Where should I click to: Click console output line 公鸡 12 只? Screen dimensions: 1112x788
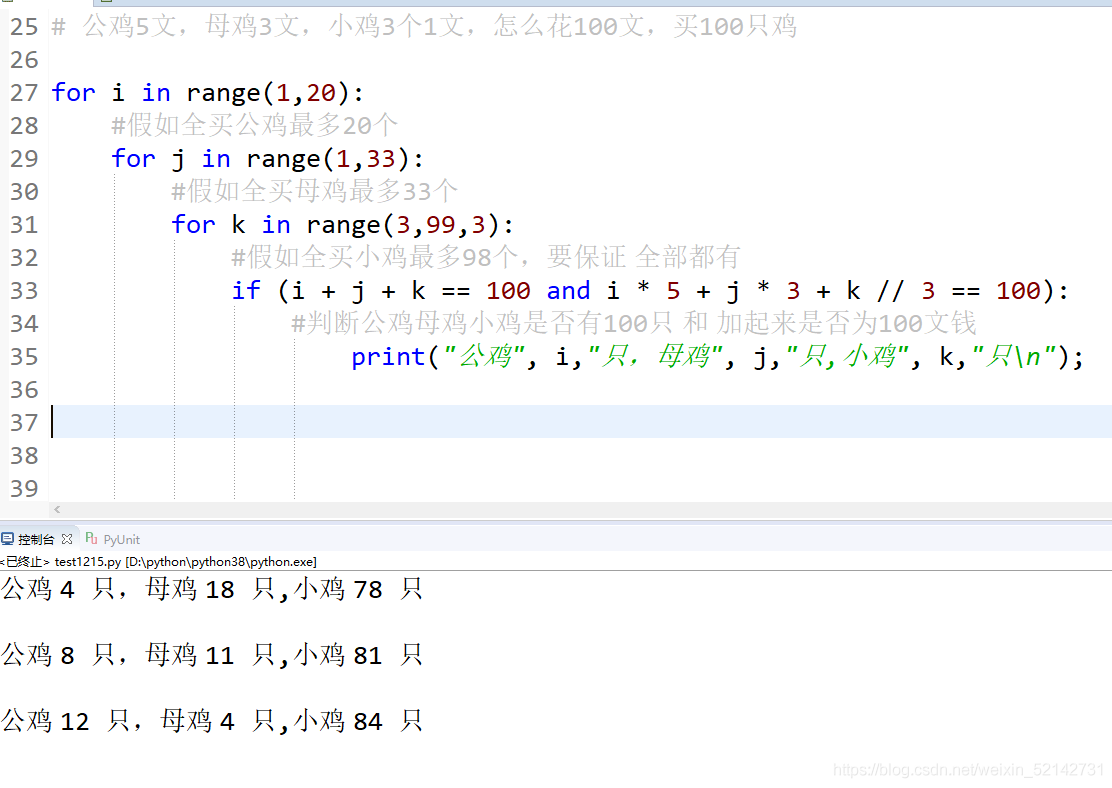212,721
